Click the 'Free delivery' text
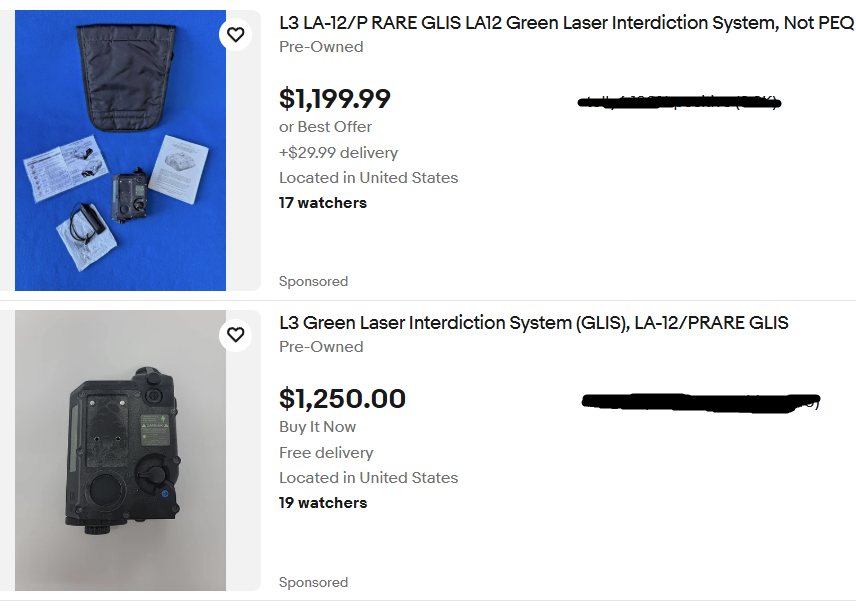 click(326, 452)
